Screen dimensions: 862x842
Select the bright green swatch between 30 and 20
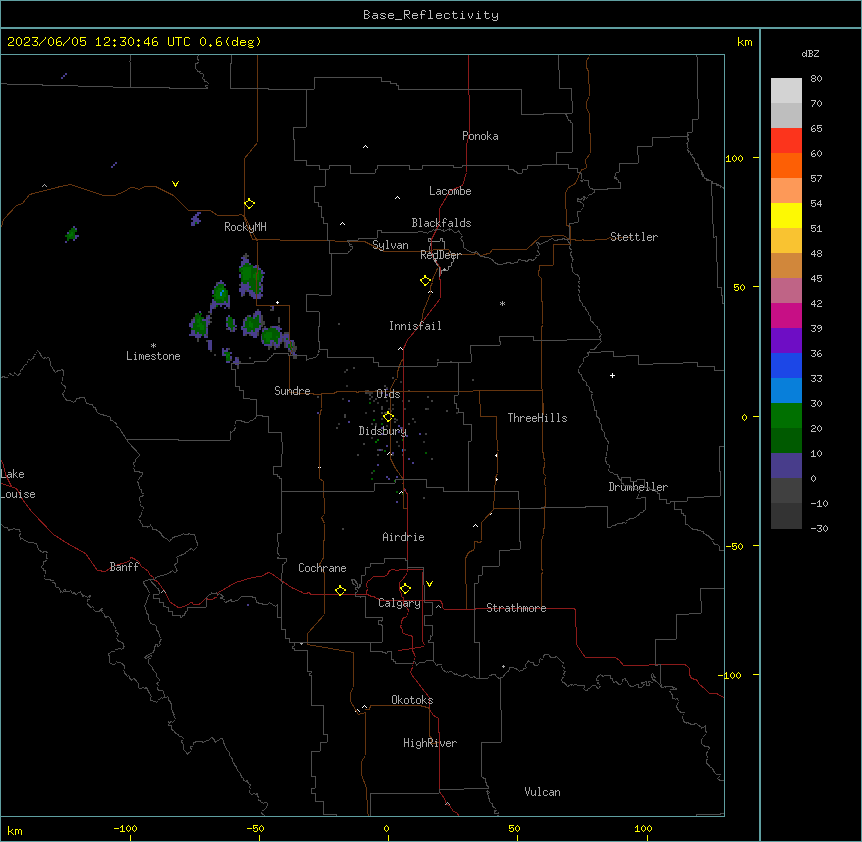(786, 416)
